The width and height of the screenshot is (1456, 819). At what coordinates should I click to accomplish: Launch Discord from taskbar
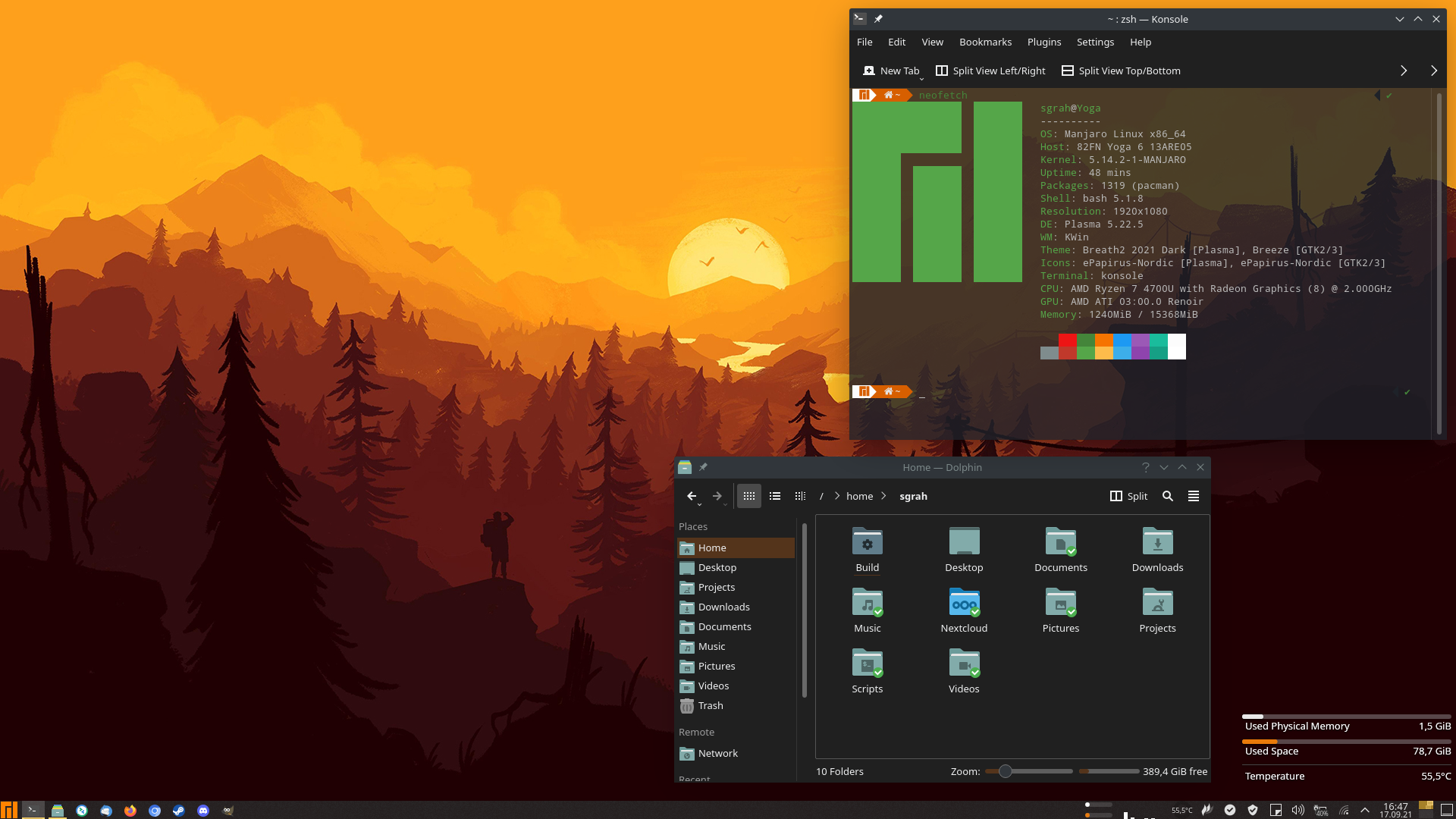click(x=203, y=810)
